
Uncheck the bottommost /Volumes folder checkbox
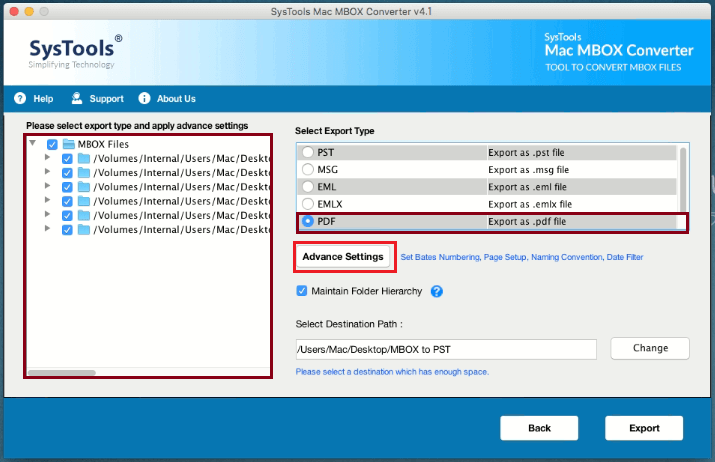(67, 230)
